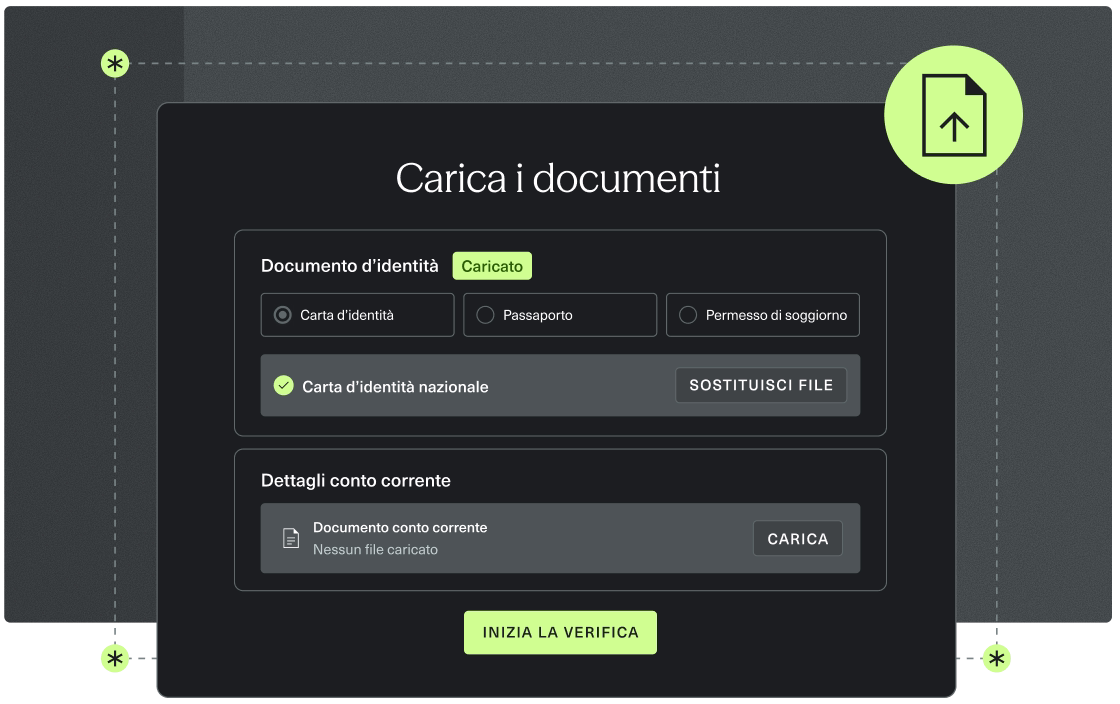Image resolution: width=1120 pixels, height=704 pixels.
Task: Choose the Permesso di soggiorno option
Action: (x=763, y=315)
